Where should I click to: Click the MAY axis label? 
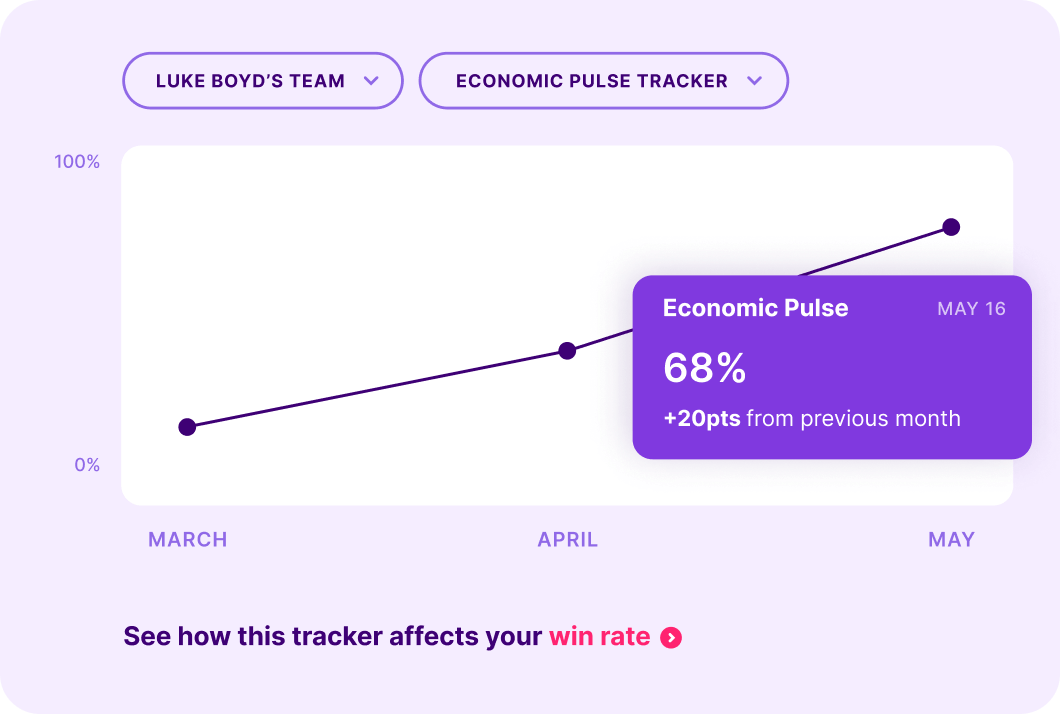point(951,540)
